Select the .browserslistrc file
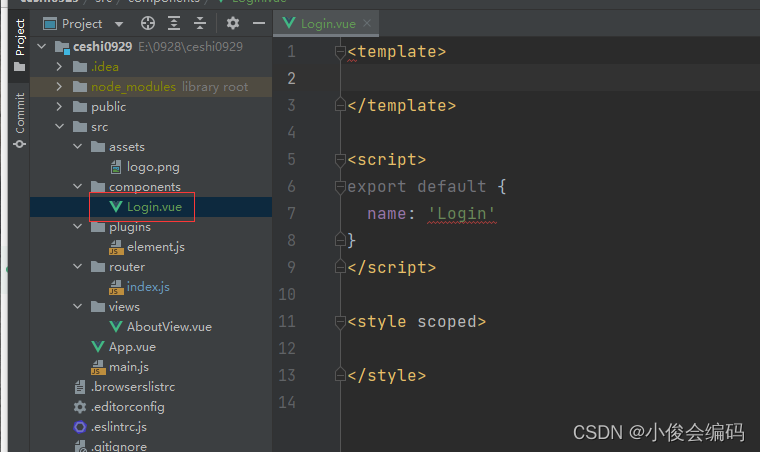This screenshot has width=760, height=452. (133, 387)
